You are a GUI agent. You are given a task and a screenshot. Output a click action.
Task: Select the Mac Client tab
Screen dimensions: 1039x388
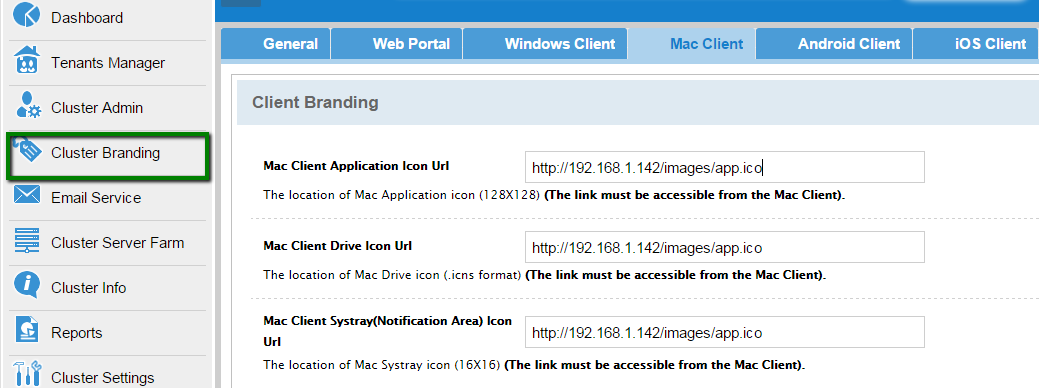pos(692,44)
